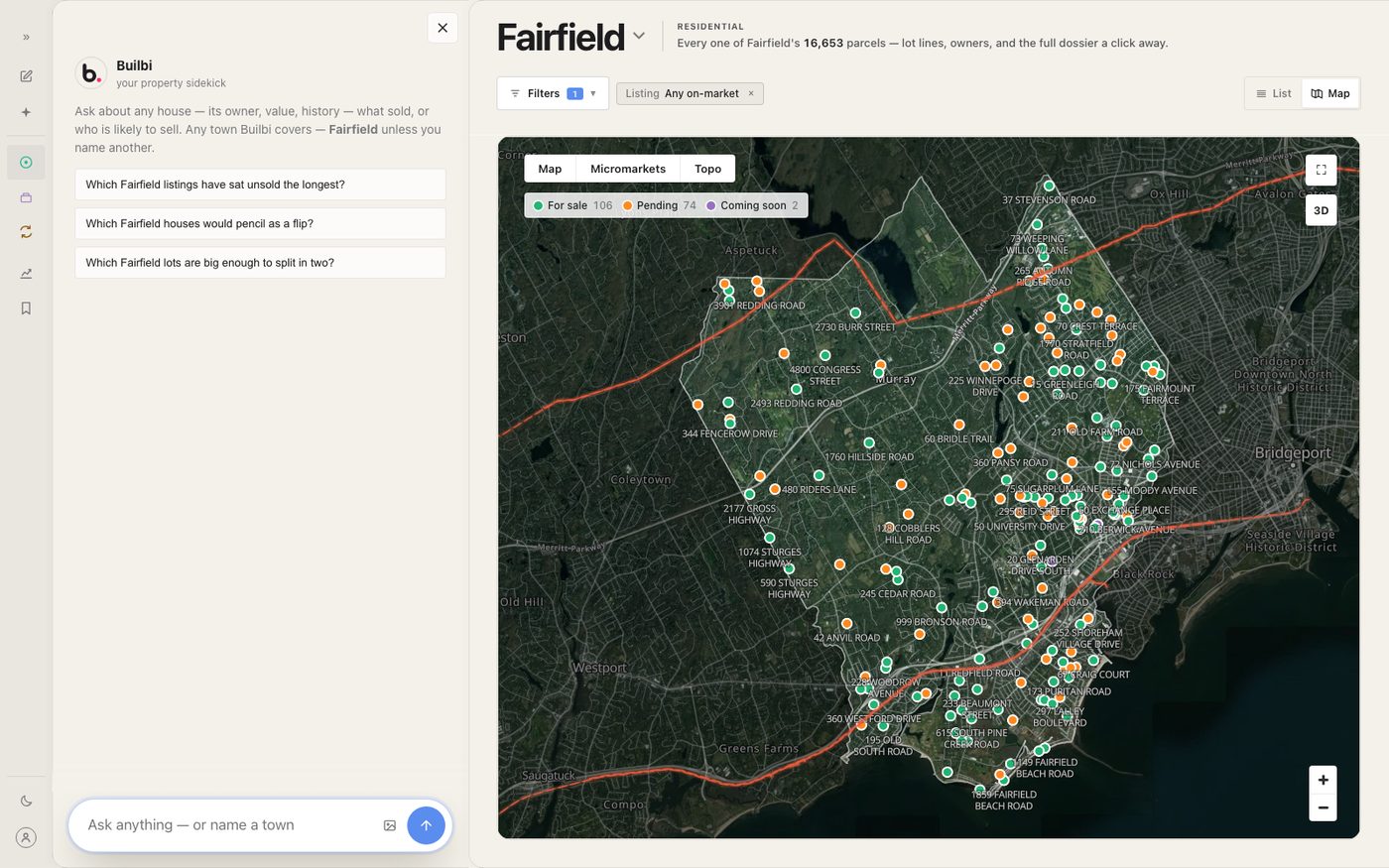
Task: Click the sparkle AI icon in sidebar
Action: [26, 112]
